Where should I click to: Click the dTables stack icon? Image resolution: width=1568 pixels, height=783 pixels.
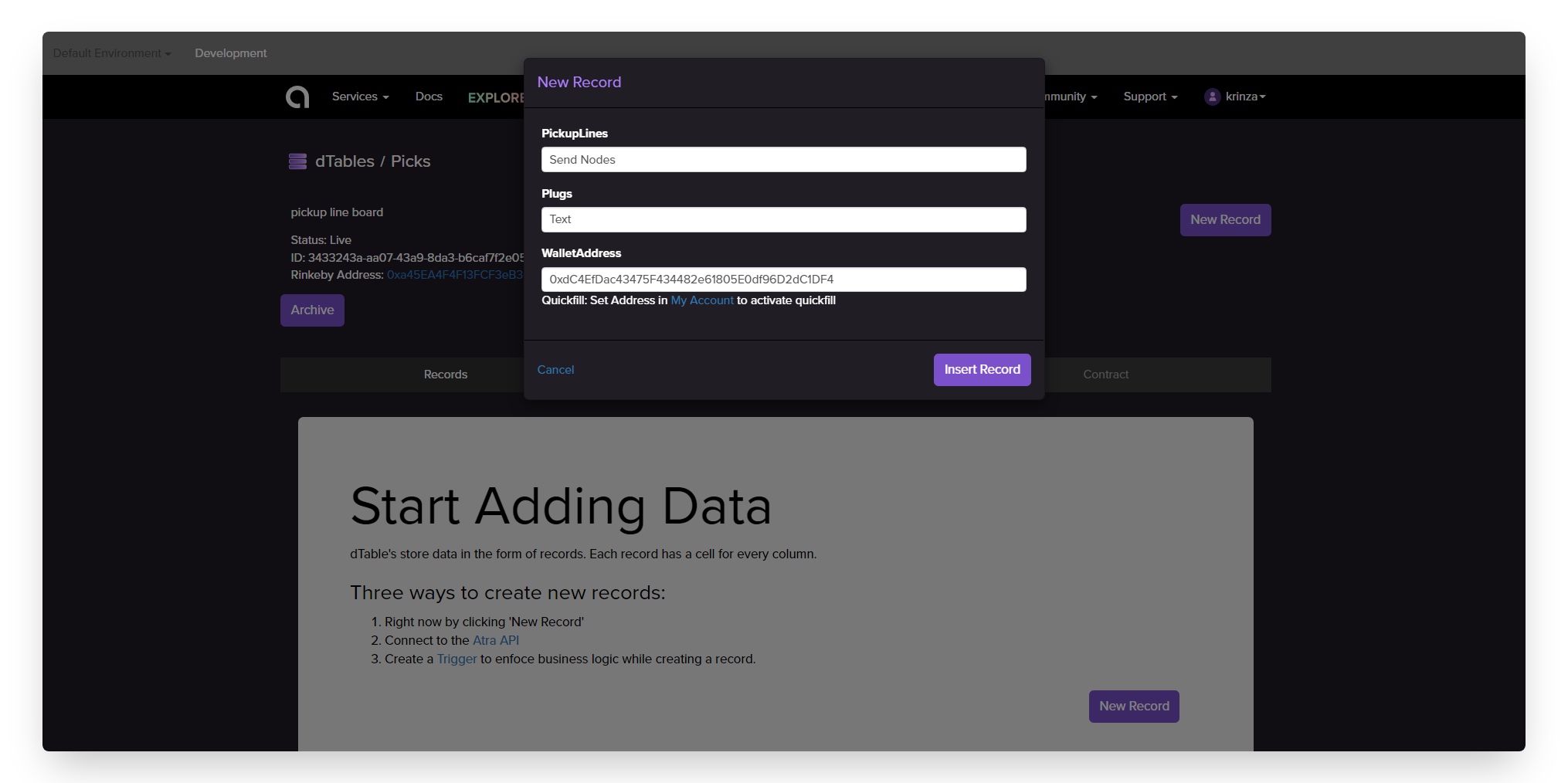click(x=297, y=161)
